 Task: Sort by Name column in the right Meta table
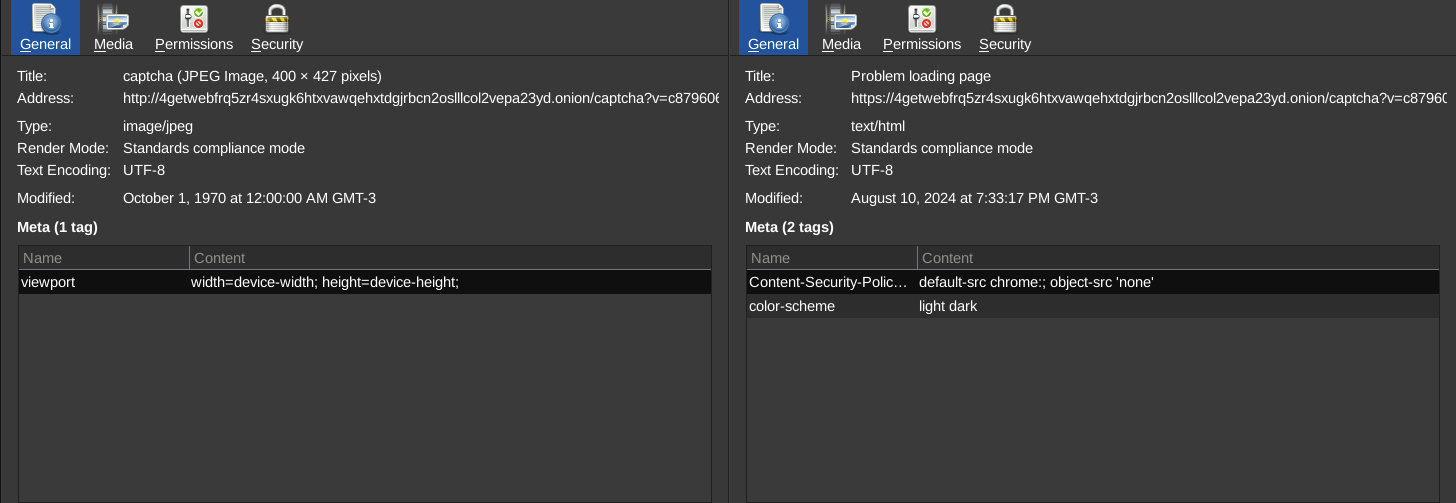pyautogui.click(x=832, y=258)
